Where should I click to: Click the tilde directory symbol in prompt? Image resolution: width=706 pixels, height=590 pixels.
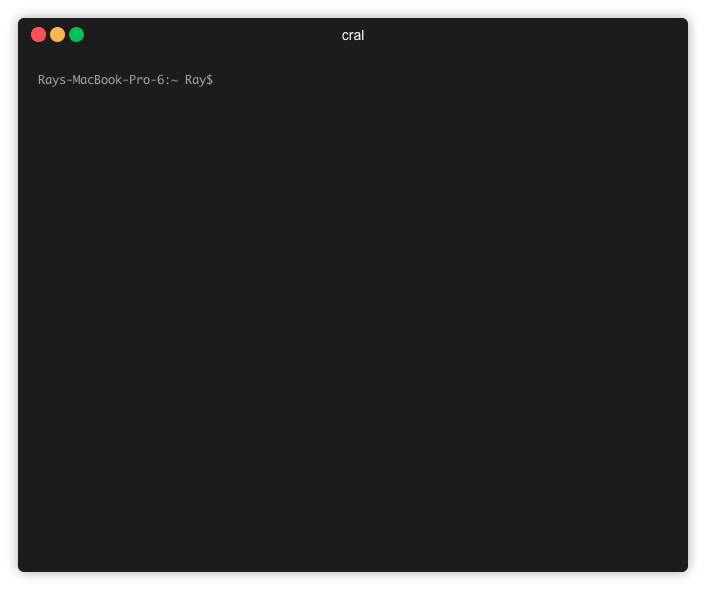[x=174, y=81]
